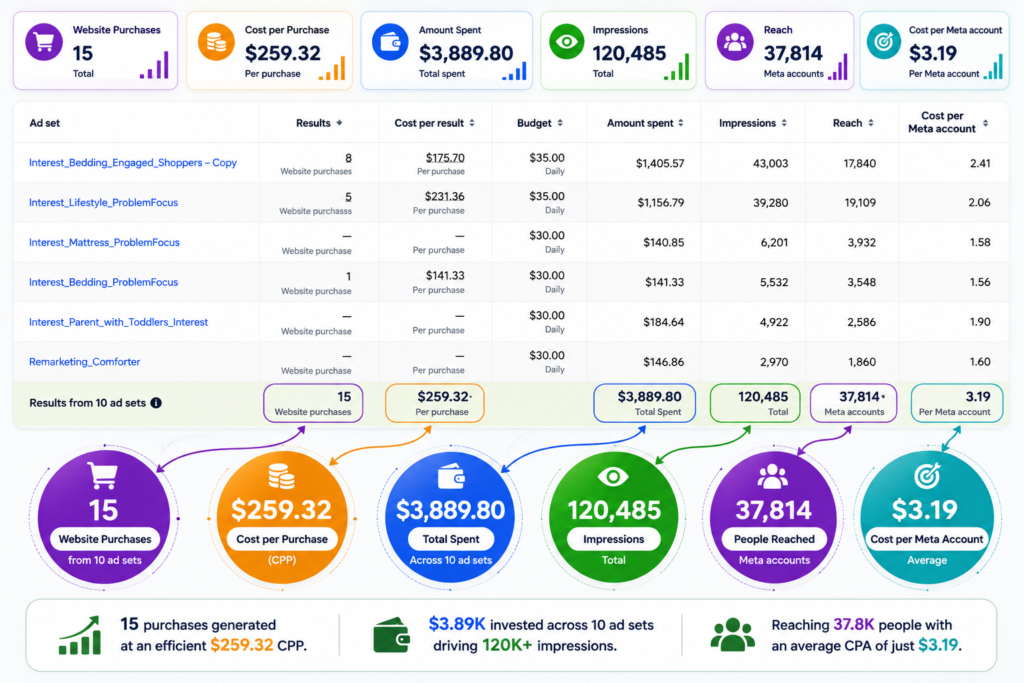
Task: Open the Interest_Bedding_ProblemFocus ad set
Action: point(103,282)
